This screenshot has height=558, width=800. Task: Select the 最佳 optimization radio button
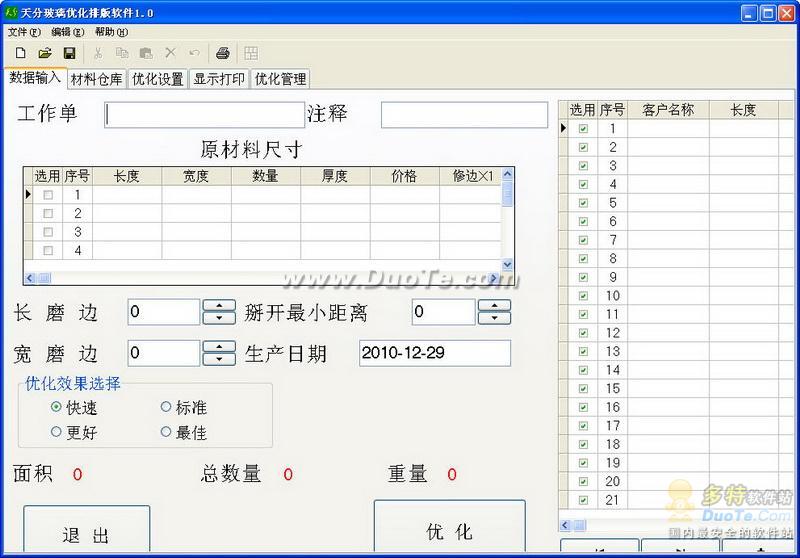pyautogui.click(x=166, y=432)
